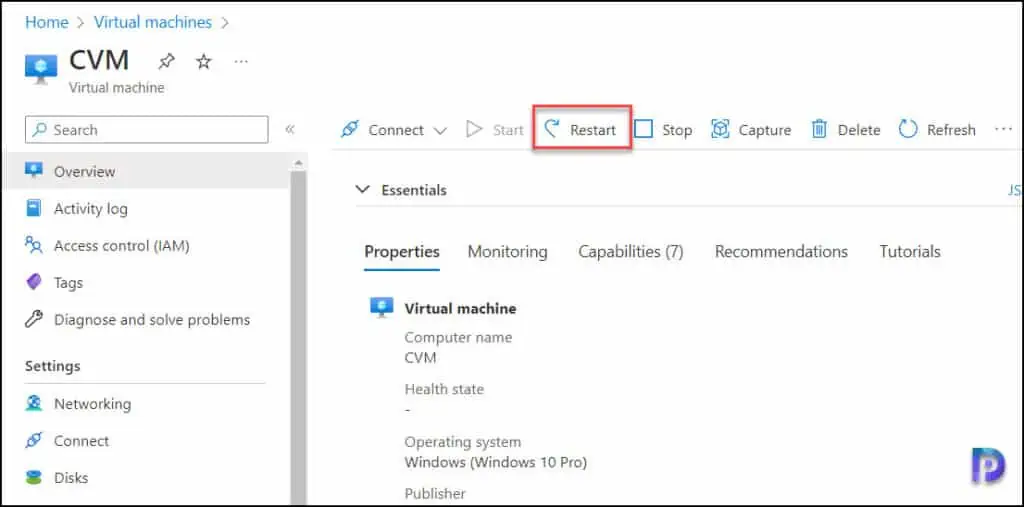Image resolution: width=1024 pixels, height=507 pixels.
Task: Click the Computer name label
Action: (x=458, y=338)
